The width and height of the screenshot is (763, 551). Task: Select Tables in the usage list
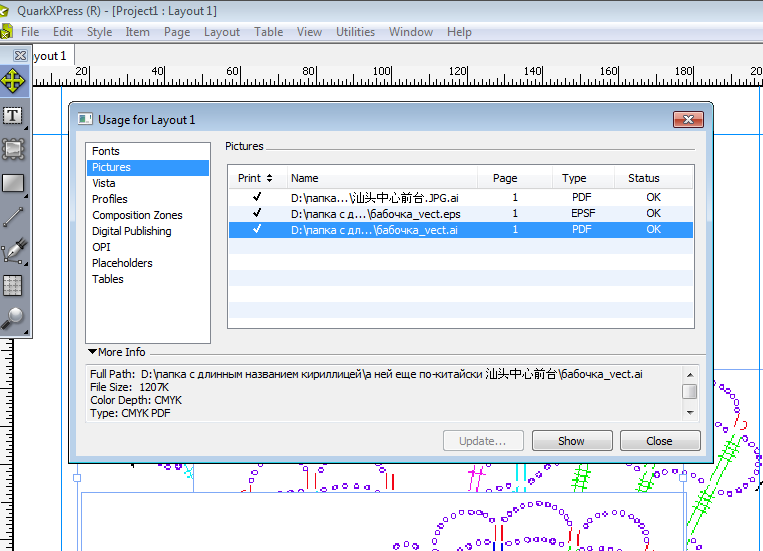148,279
